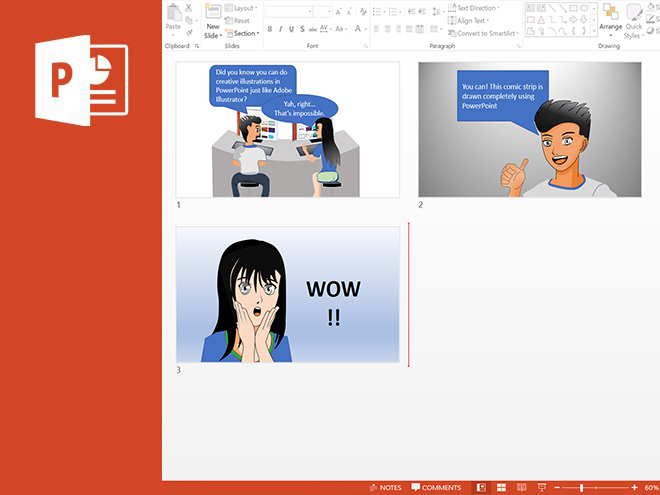Expand the Text Direction dropdown

[x=476, y=8]
